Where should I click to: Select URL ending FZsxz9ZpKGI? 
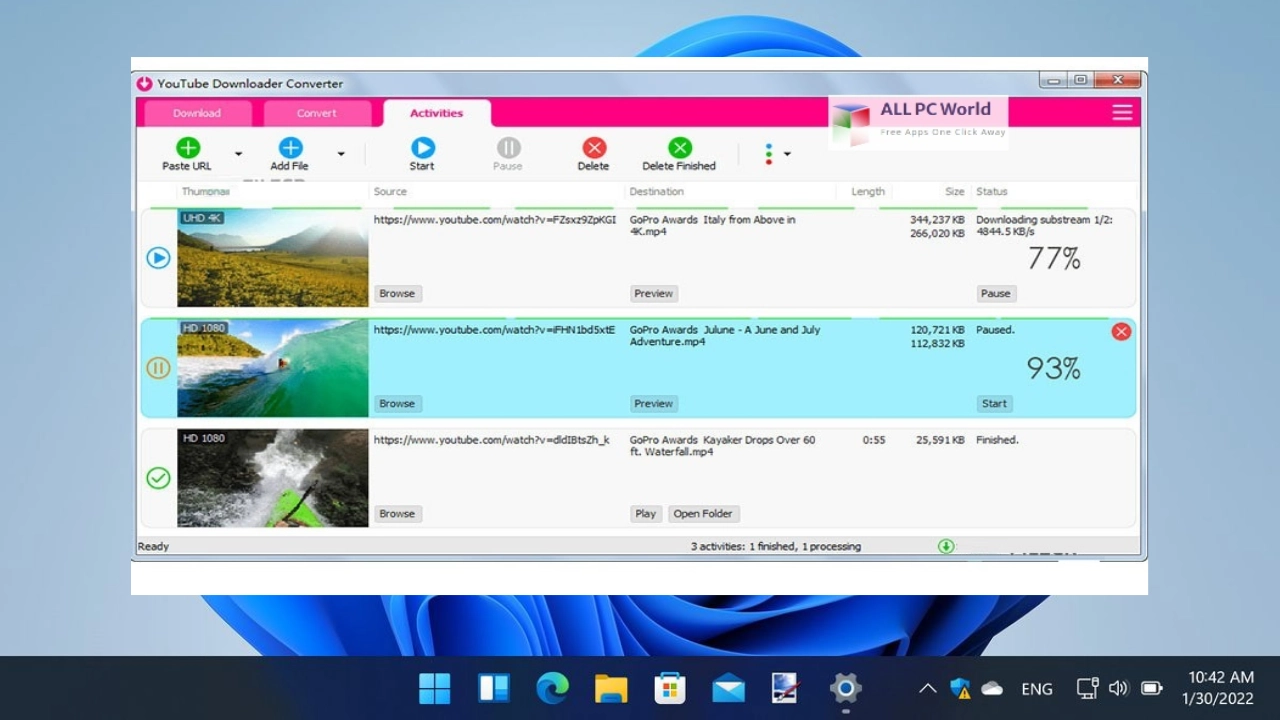[495, 220]
